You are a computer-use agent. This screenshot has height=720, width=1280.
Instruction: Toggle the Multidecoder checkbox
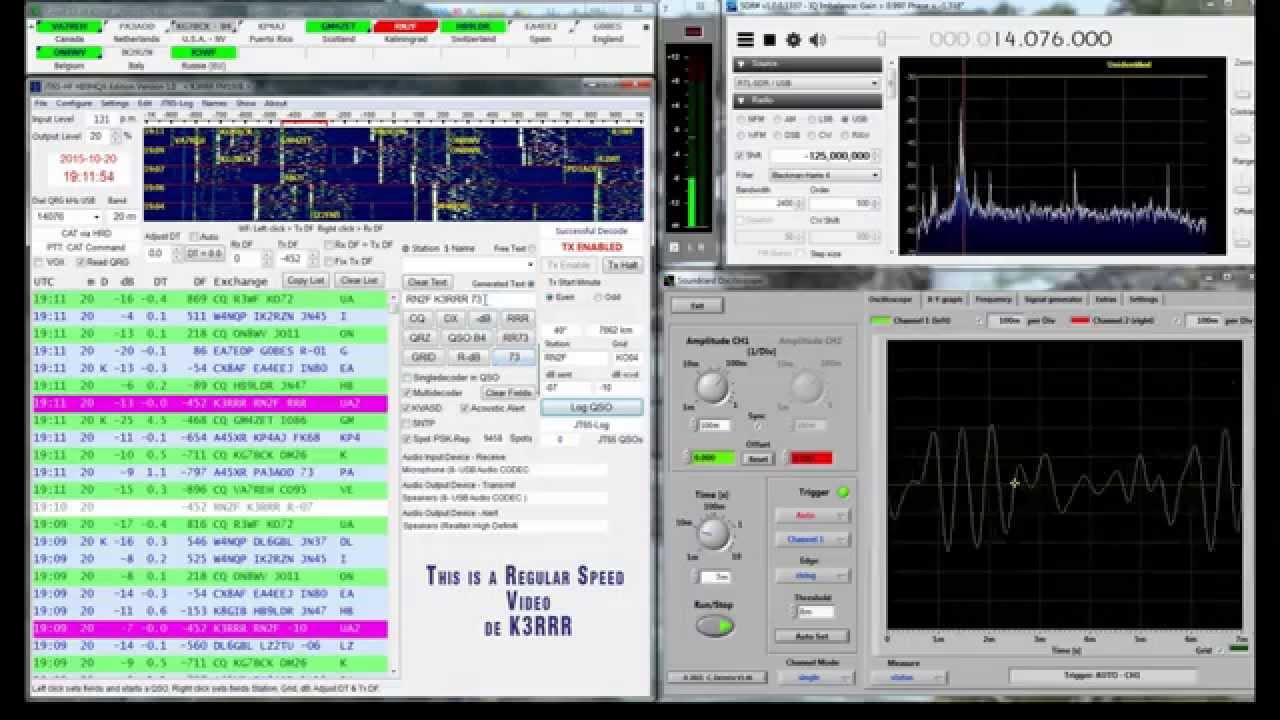407,393
